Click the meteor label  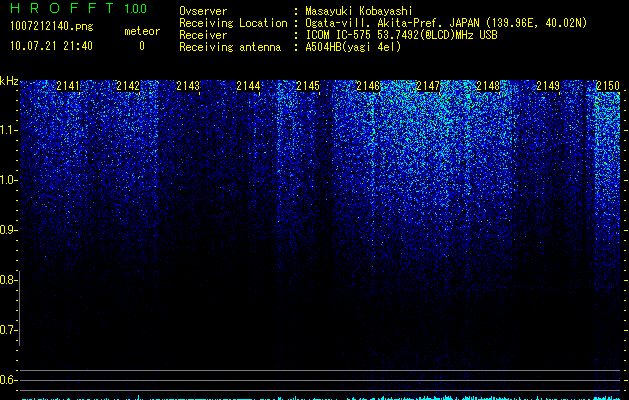pyautogui.click(x=142, y=31)
